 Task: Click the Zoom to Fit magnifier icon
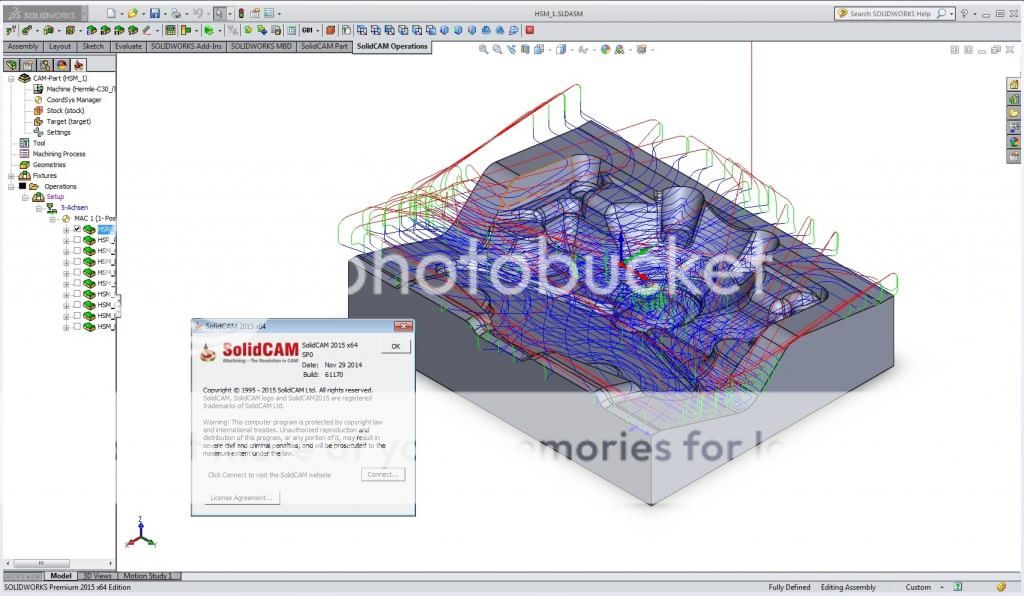[x=484, y=48]
